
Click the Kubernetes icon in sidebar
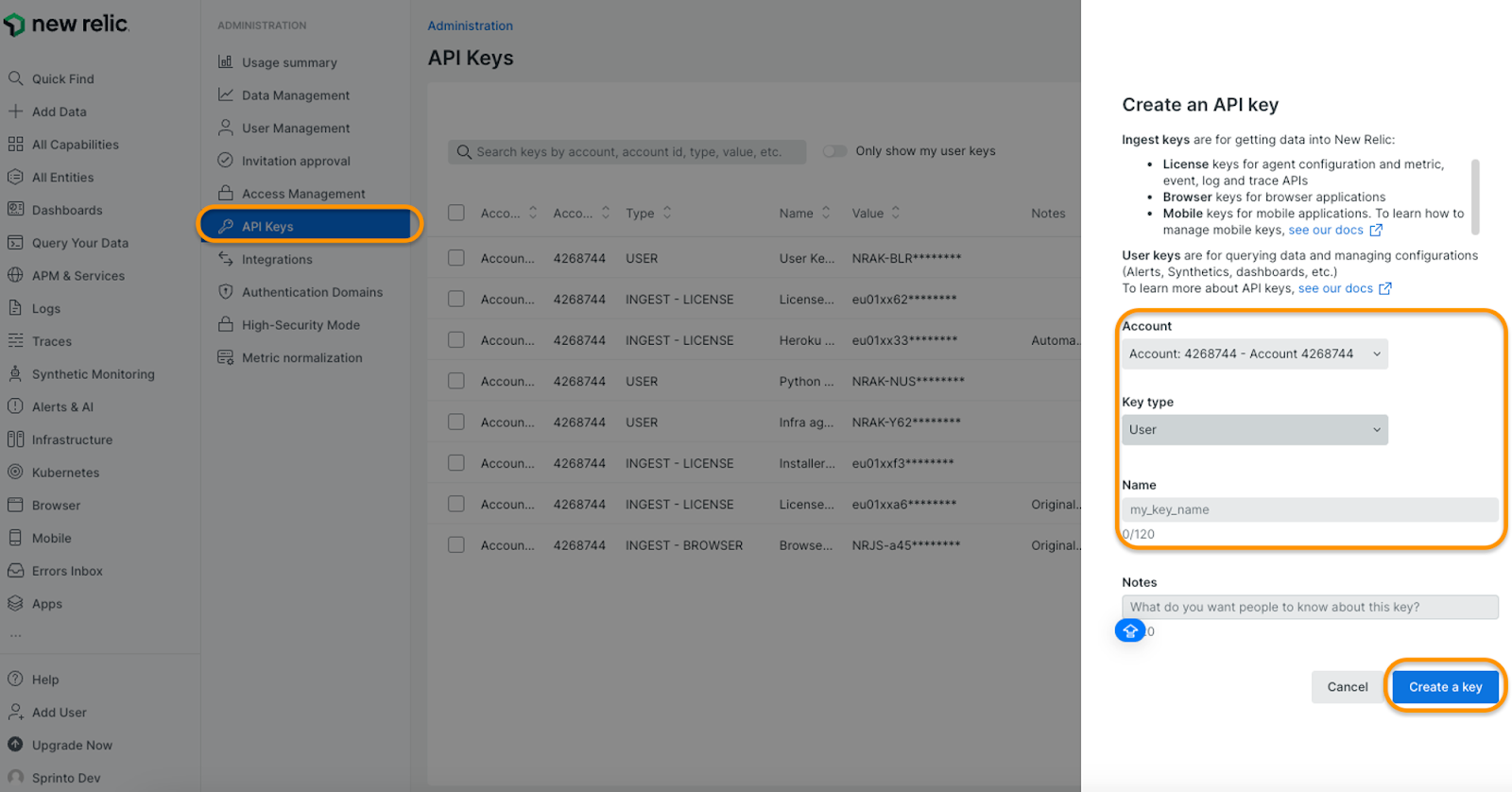point(15,473)
